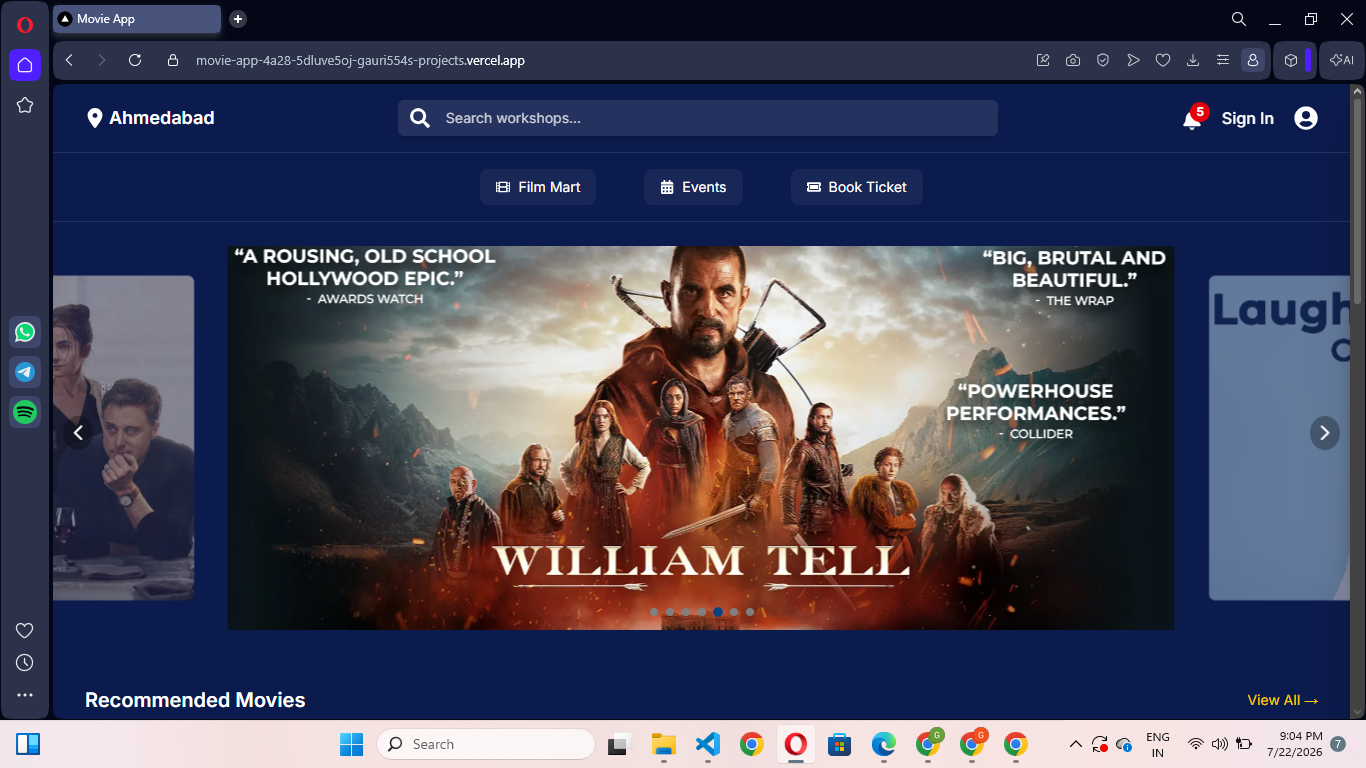The width and height of the screenshot is (1366, 768).
Task: Open the Windows Start menu
Action: [352, 744]
